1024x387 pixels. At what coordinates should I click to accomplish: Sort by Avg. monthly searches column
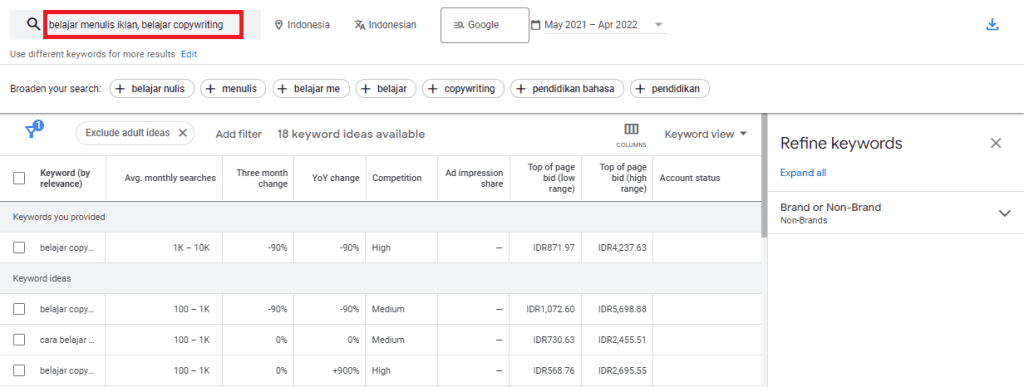(170, 178)
